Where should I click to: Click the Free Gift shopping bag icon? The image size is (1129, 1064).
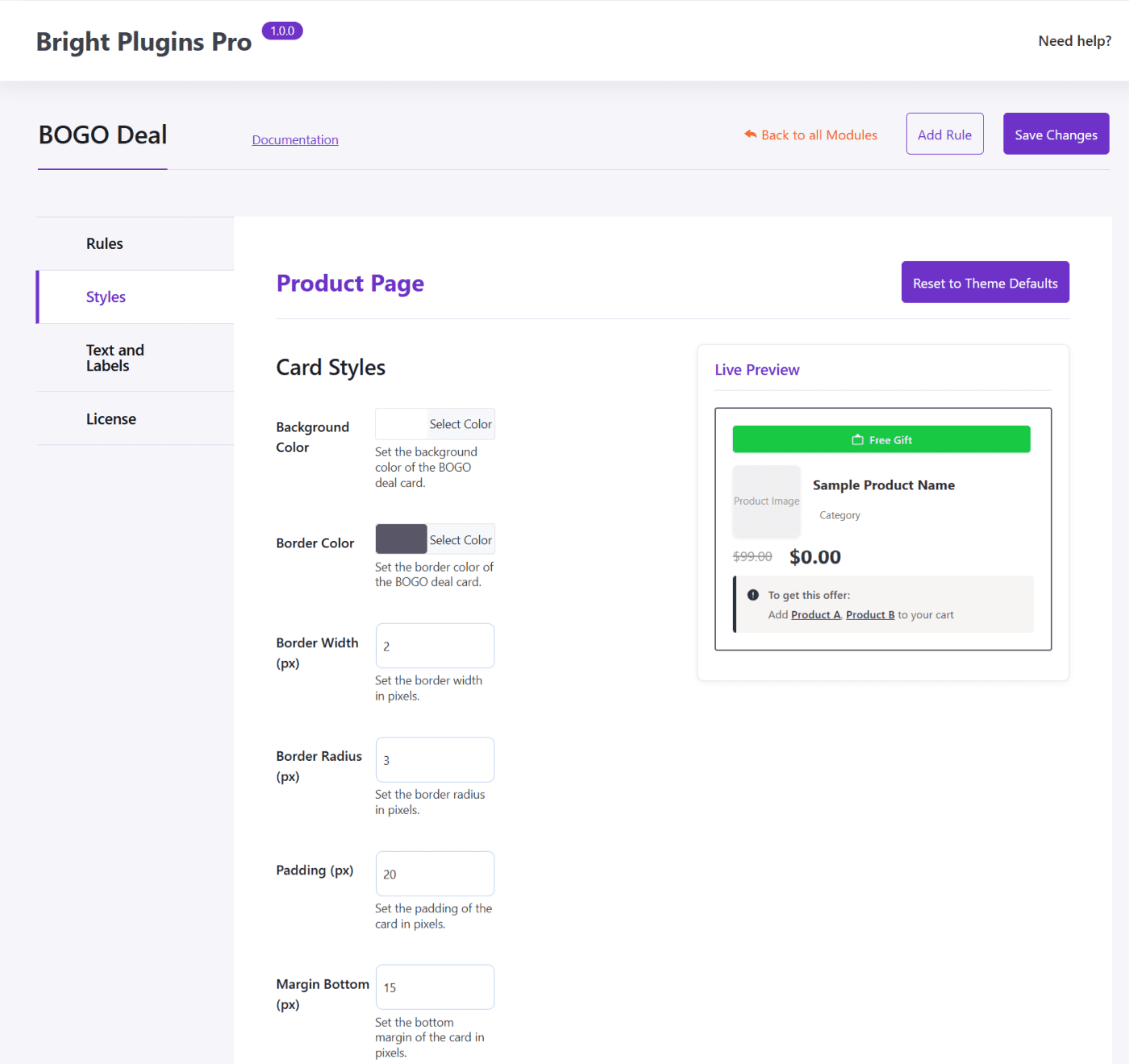tap(857, 439)
